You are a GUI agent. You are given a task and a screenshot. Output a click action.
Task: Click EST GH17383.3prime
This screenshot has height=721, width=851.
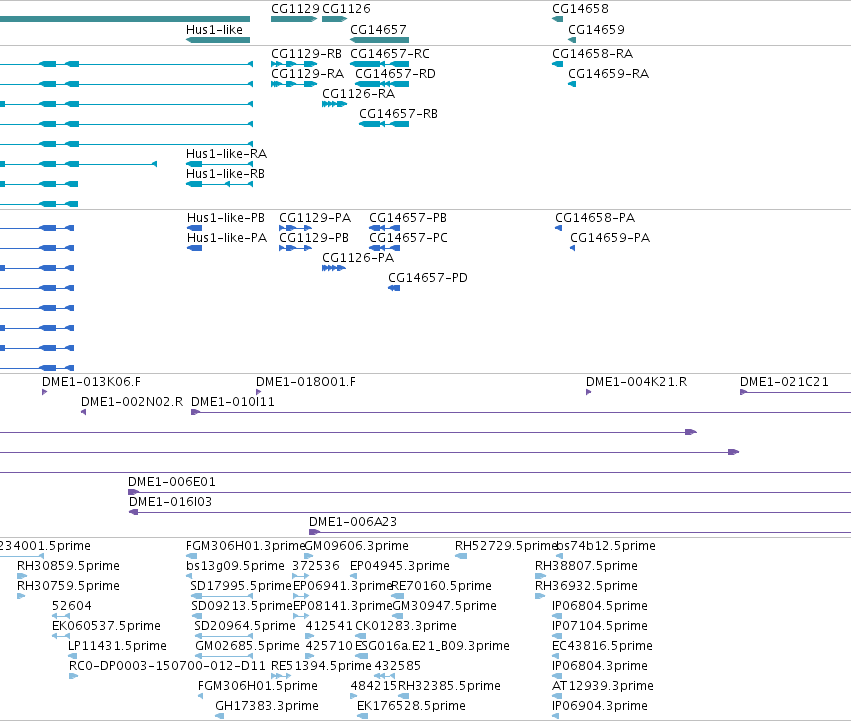pos(267,706)
